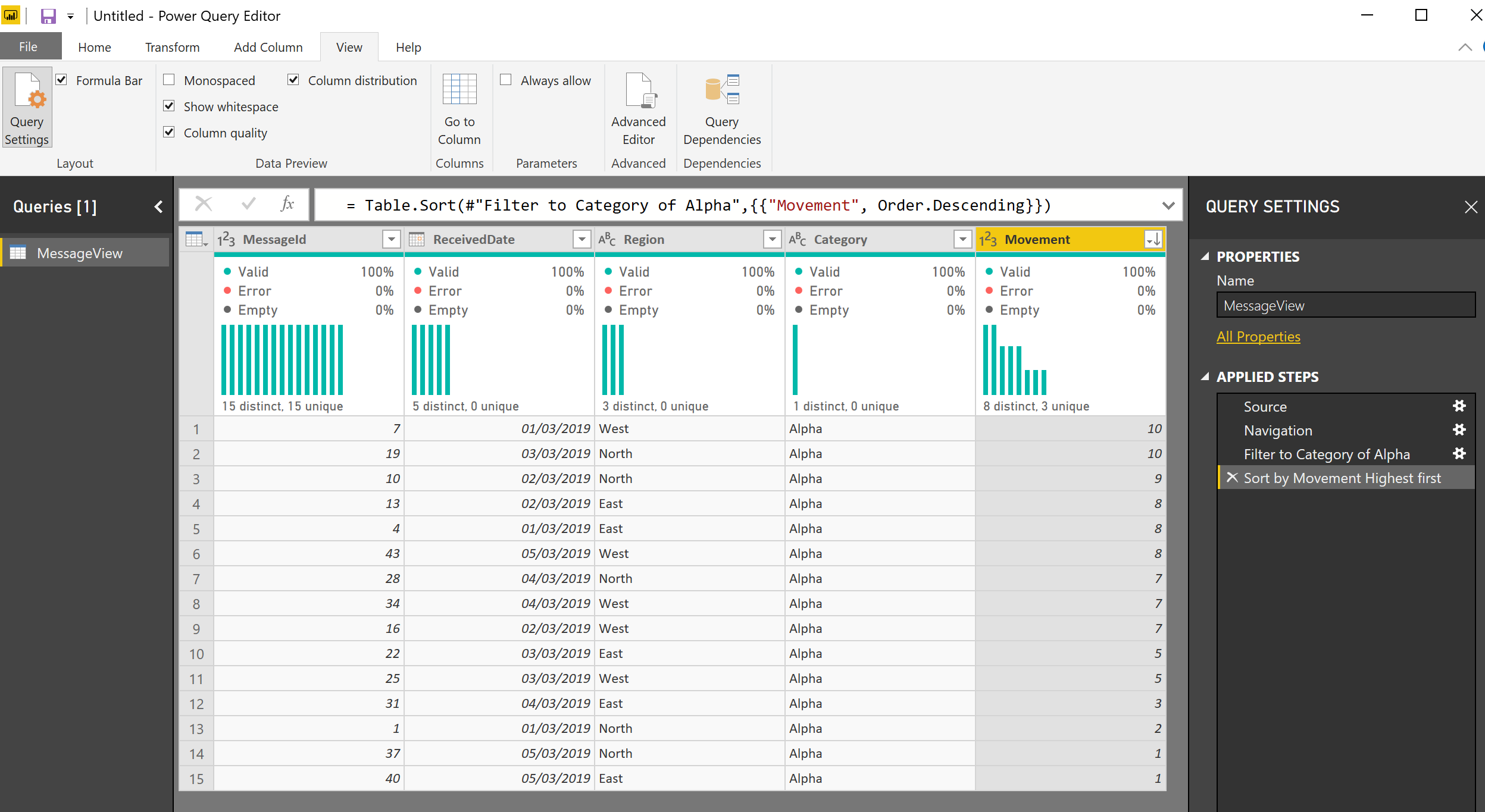The image size is (1485, 812).
Task: Click the Power BI logo icon
Action: (x=10, y=15)
